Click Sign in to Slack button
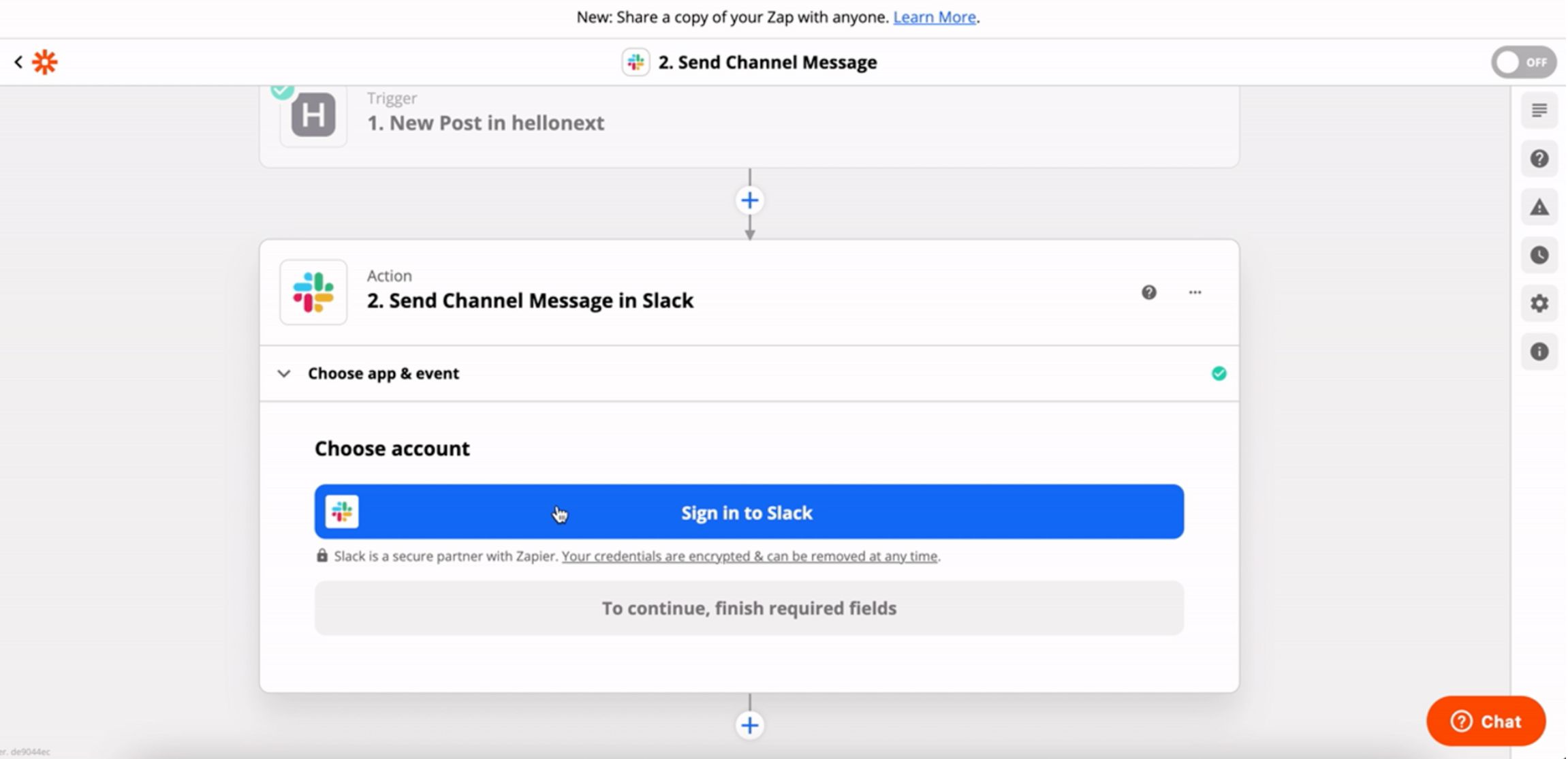 (749, 512)
